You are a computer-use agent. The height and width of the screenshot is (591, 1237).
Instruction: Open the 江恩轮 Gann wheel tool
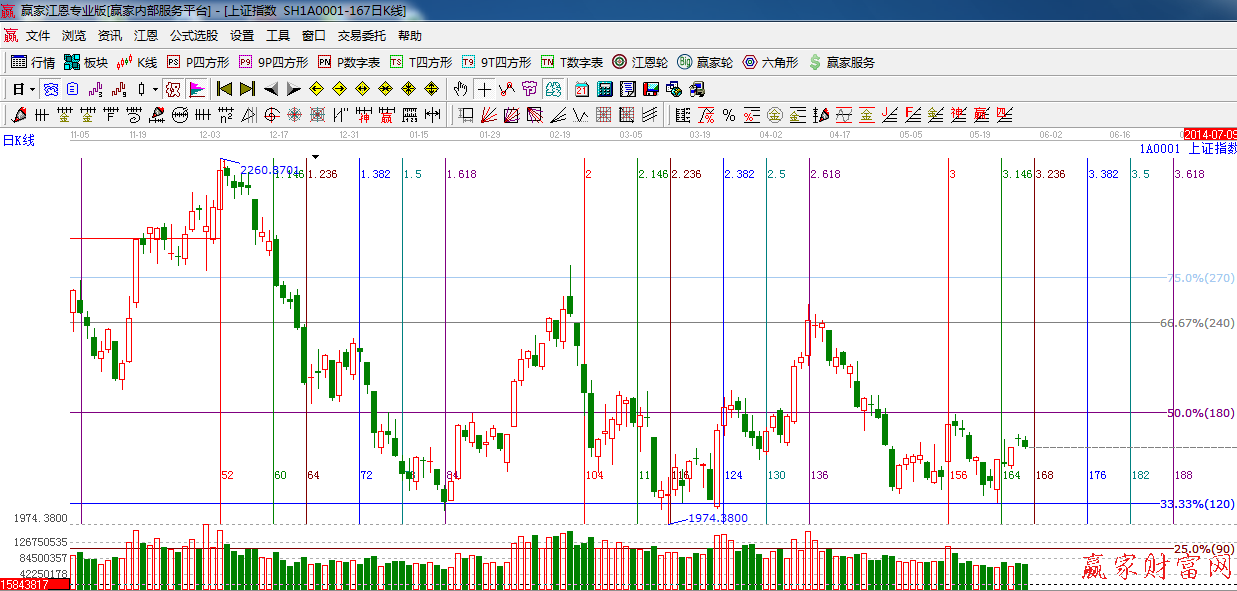[641, 62]
